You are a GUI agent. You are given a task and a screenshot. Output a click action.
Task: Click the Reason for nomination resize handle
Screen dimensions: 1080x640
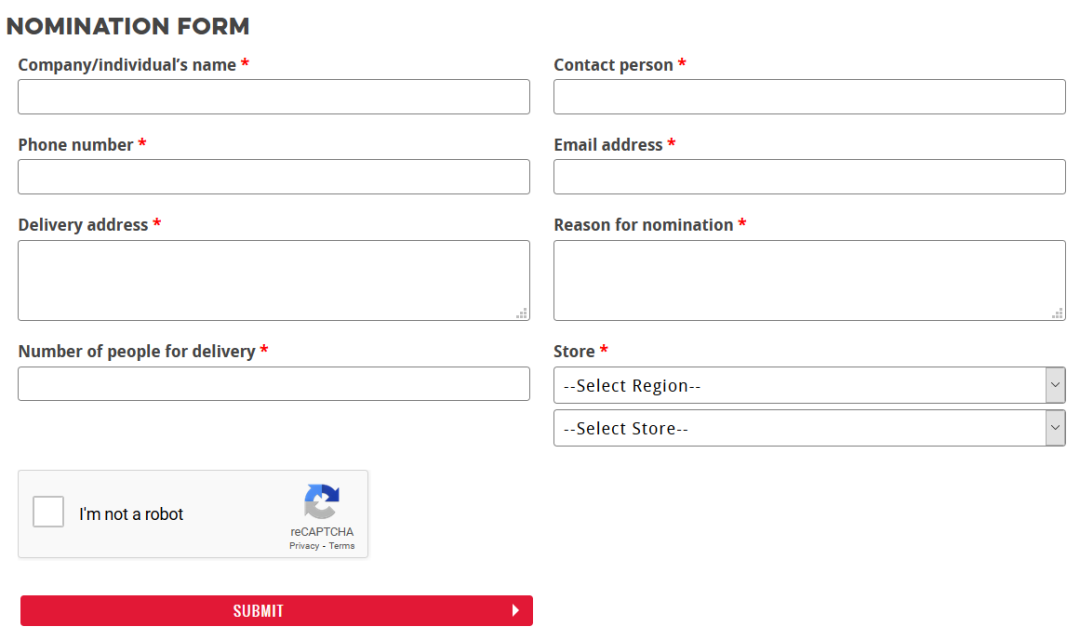[1058, 313]
